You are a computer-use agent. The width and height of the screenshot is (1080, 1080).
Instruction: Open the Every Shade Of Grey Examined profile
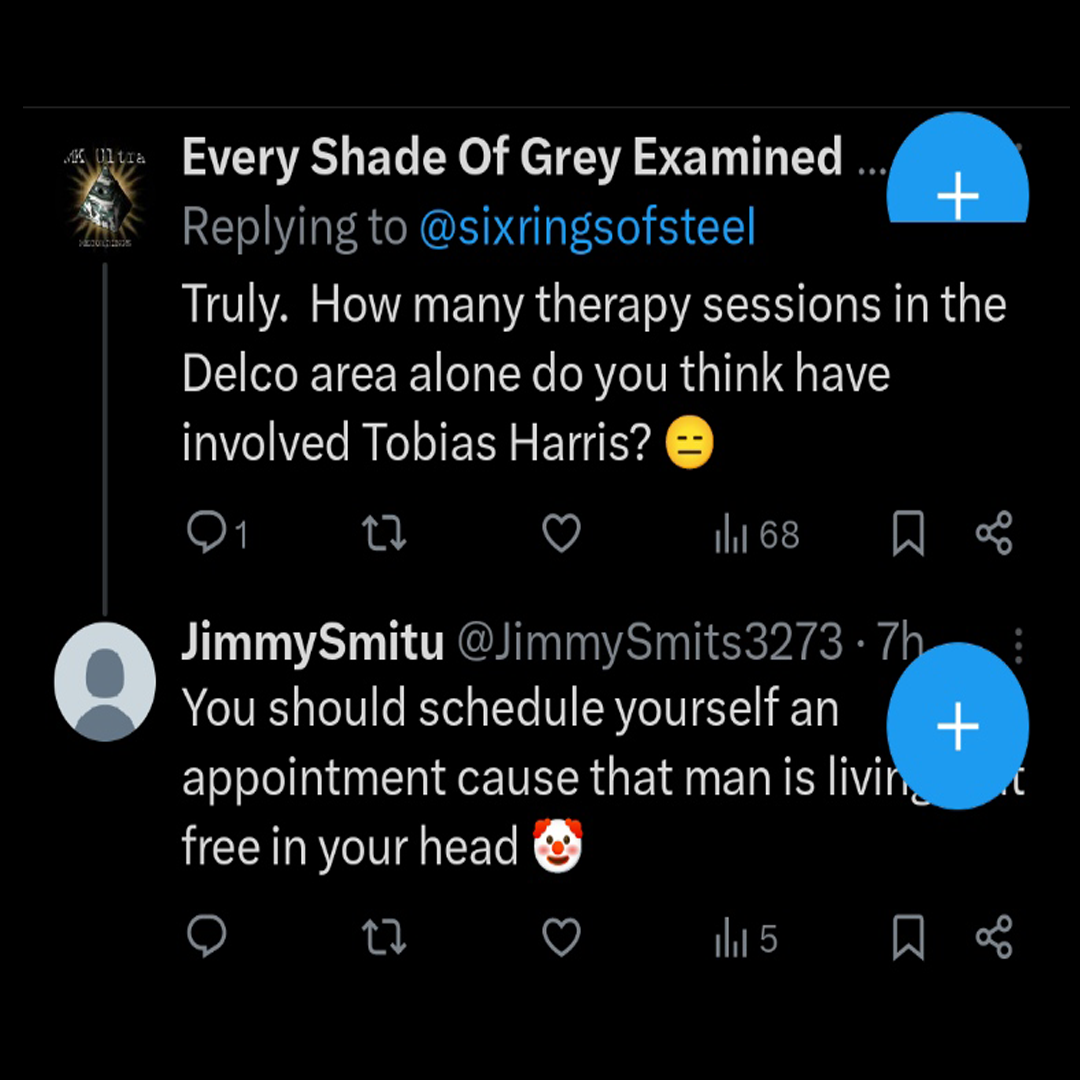coord(512,158)
